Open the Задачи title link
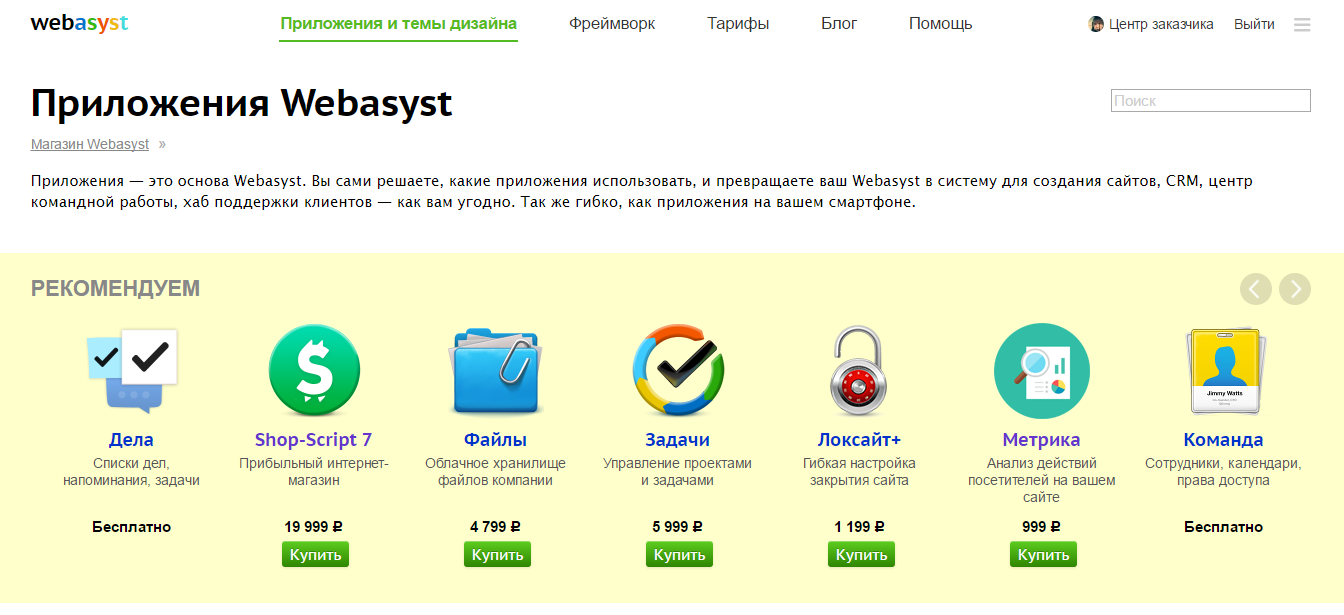 point(677,440)
